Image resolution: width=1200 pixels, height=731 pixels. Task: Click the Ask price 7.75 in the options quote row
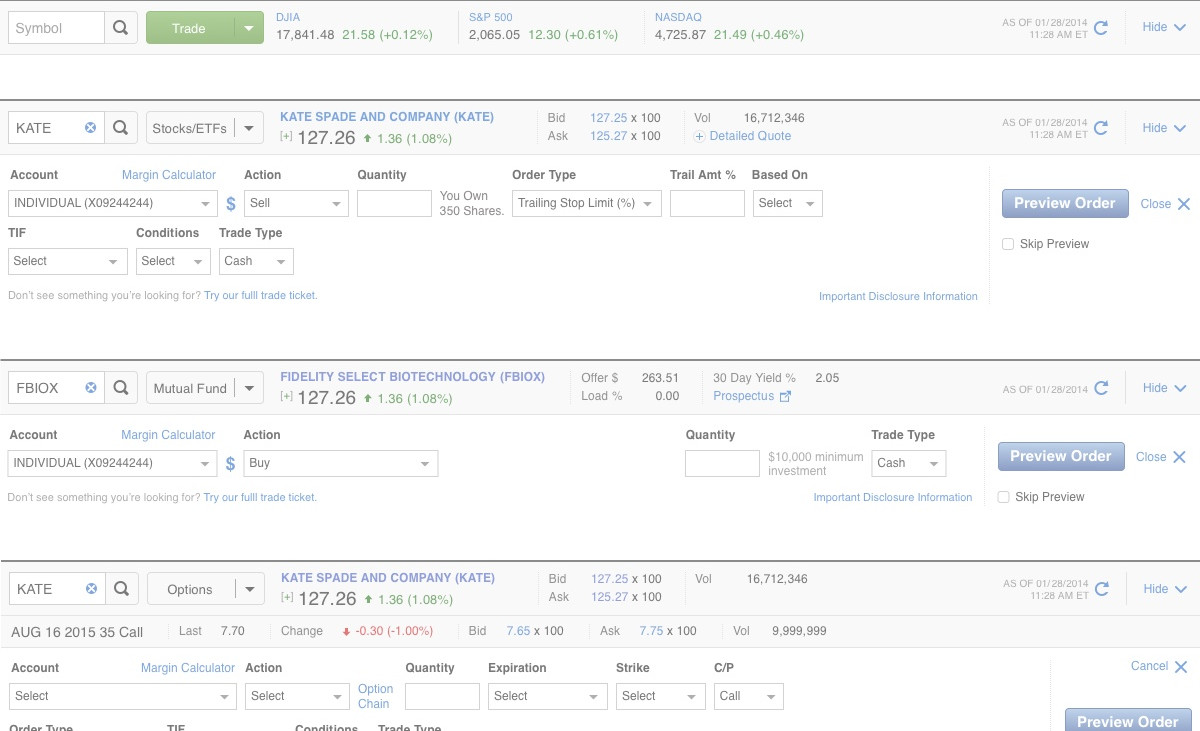click(x=651, y=631)
